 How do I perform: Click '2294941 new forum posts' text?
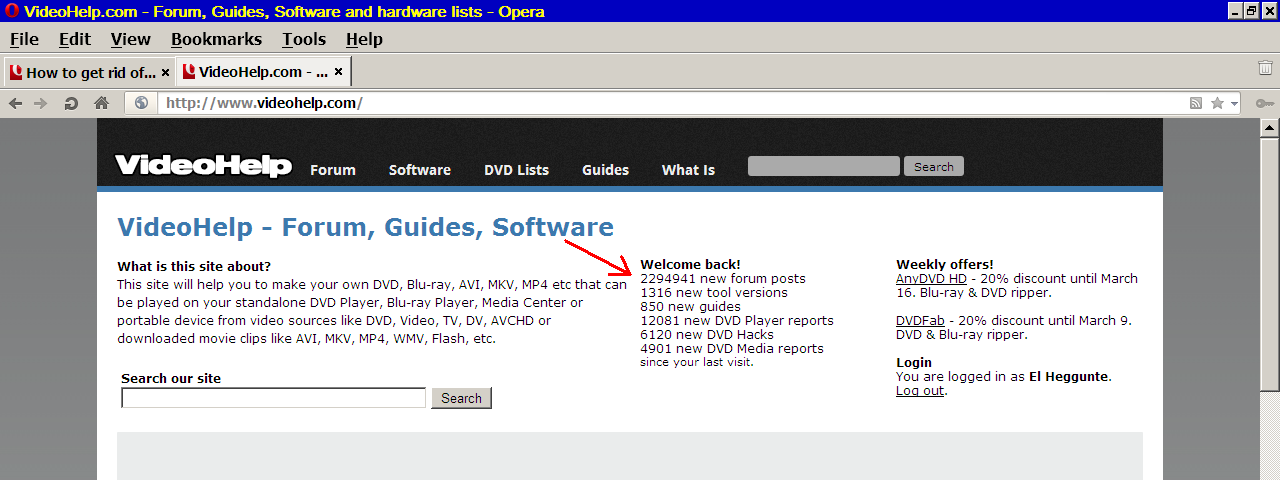pos(723,279)
